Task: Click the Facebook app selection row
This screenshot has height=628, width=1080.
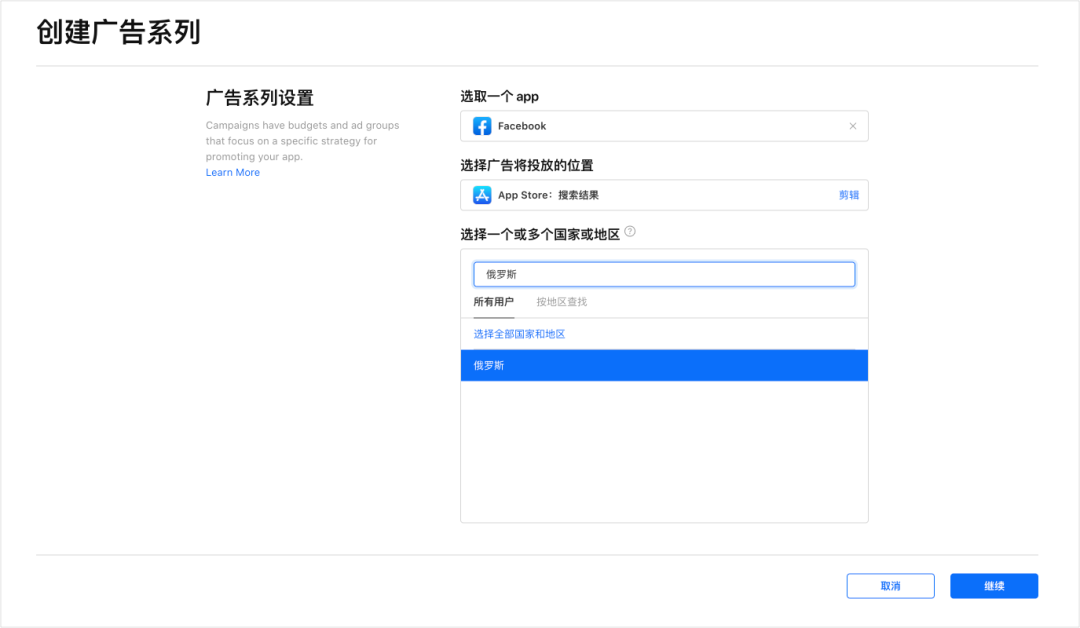Action: pos(663,126)
